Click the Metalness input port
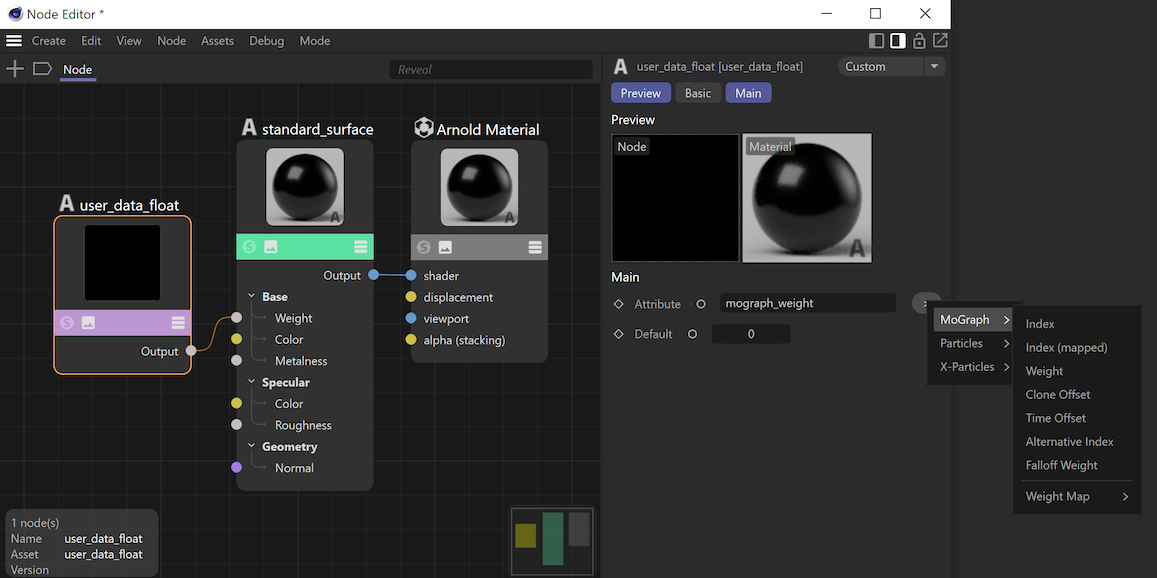This screenshot has height=578, width=1157. click(x=236, y=361)
